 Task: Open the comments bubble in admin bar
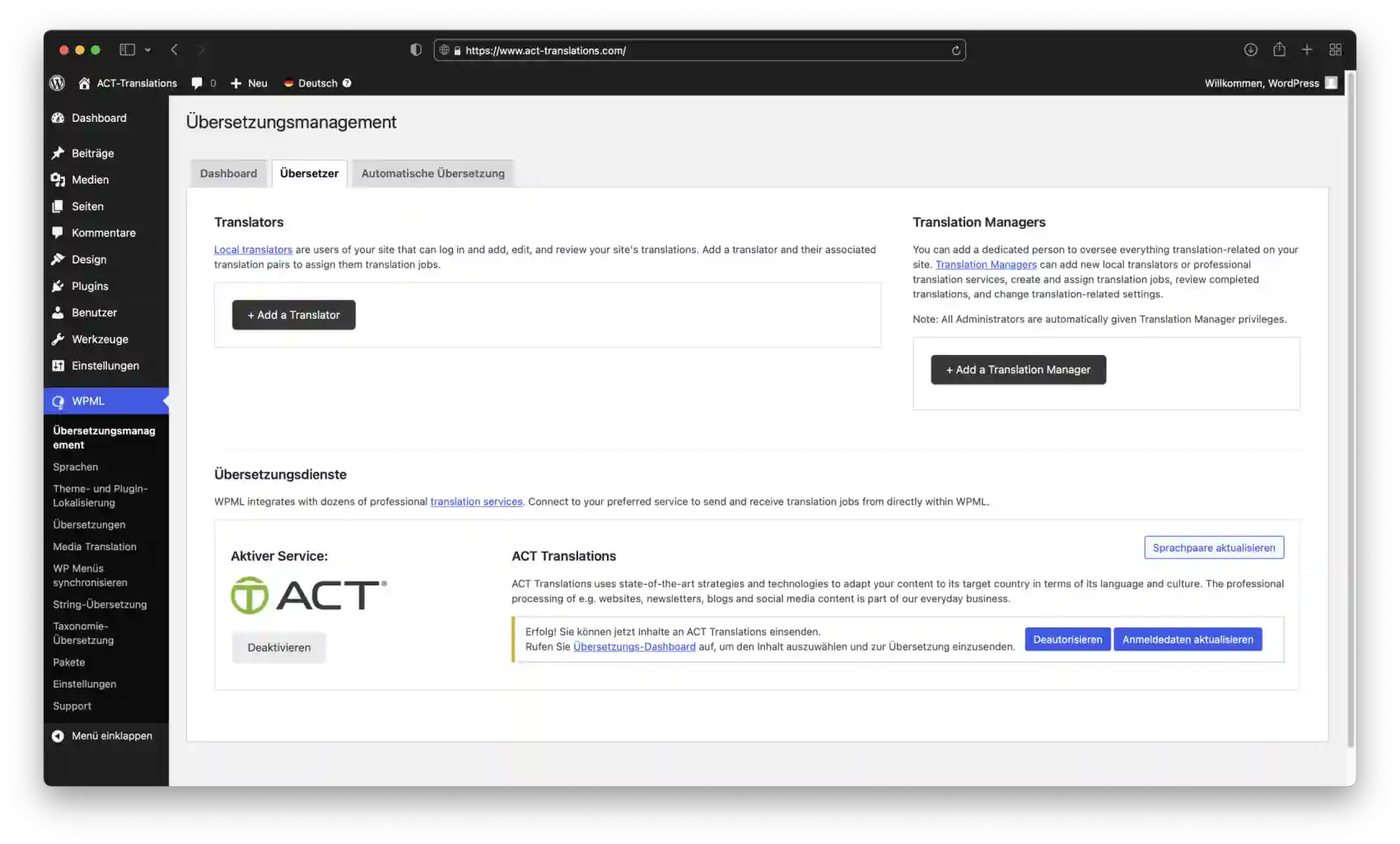[x=197, y=83]
